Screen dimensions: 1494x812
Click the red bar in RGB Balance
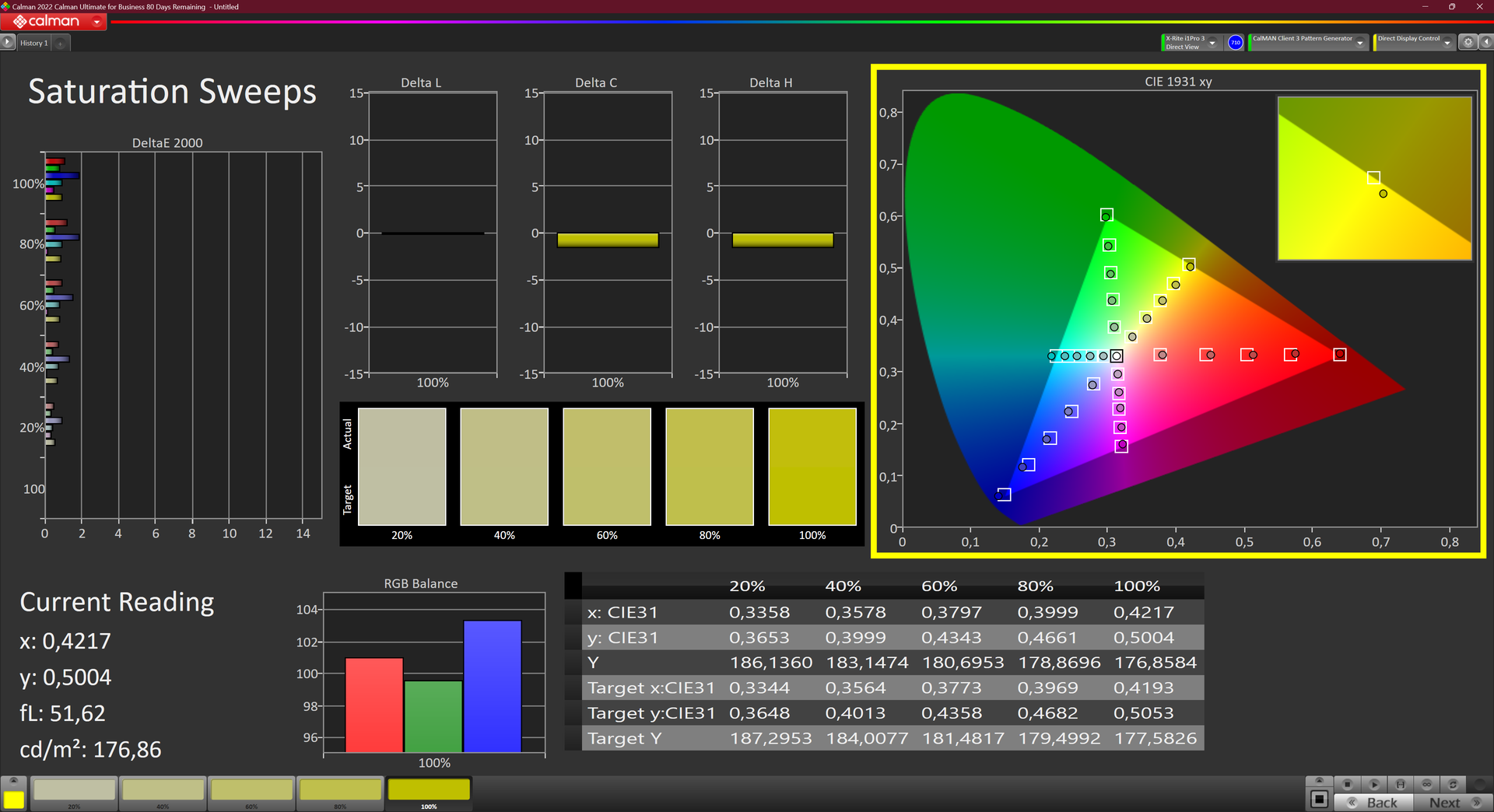pyautogui.click(x=374, y=705)
